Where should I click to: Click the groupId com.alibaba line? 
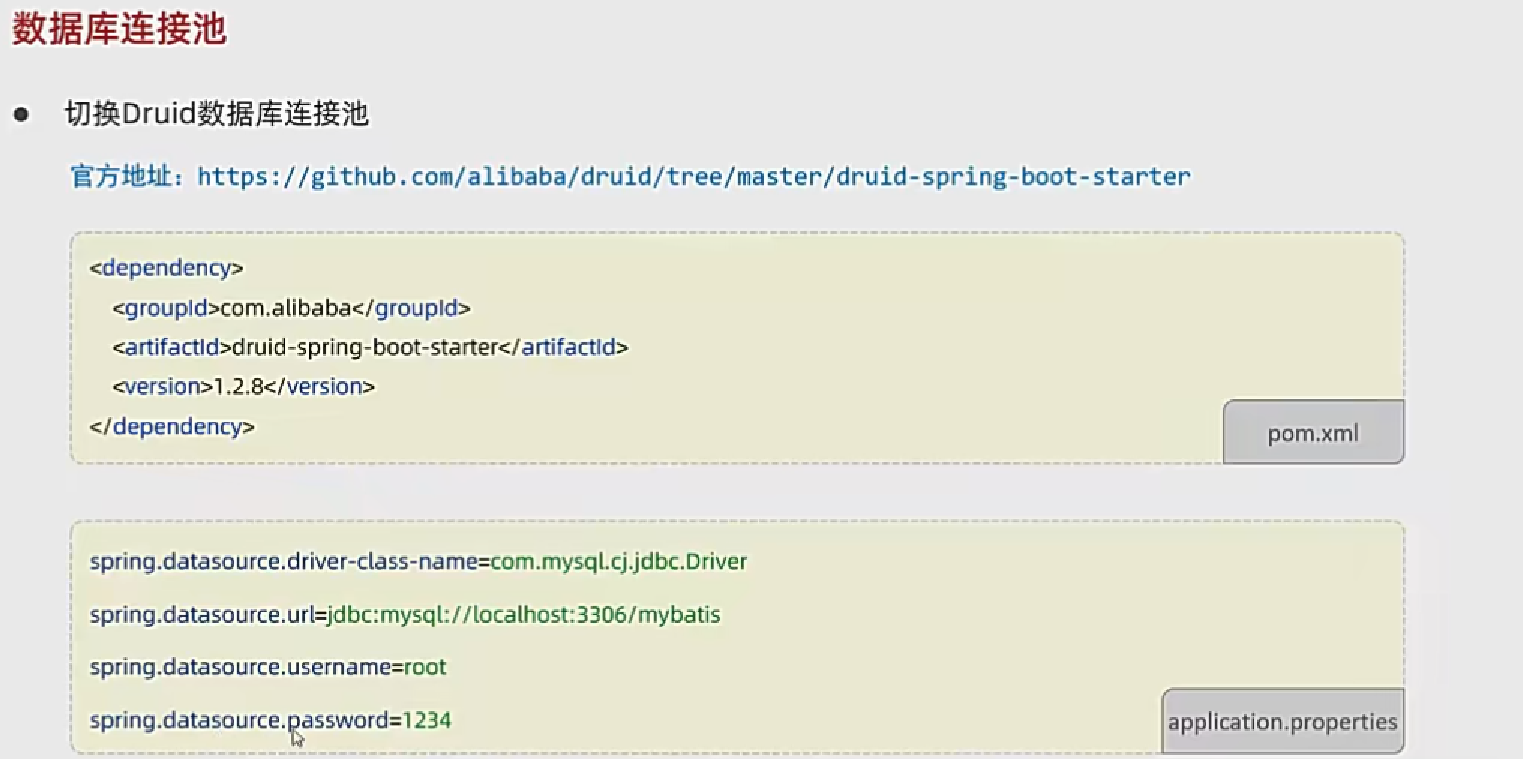[x=291, y=308]
